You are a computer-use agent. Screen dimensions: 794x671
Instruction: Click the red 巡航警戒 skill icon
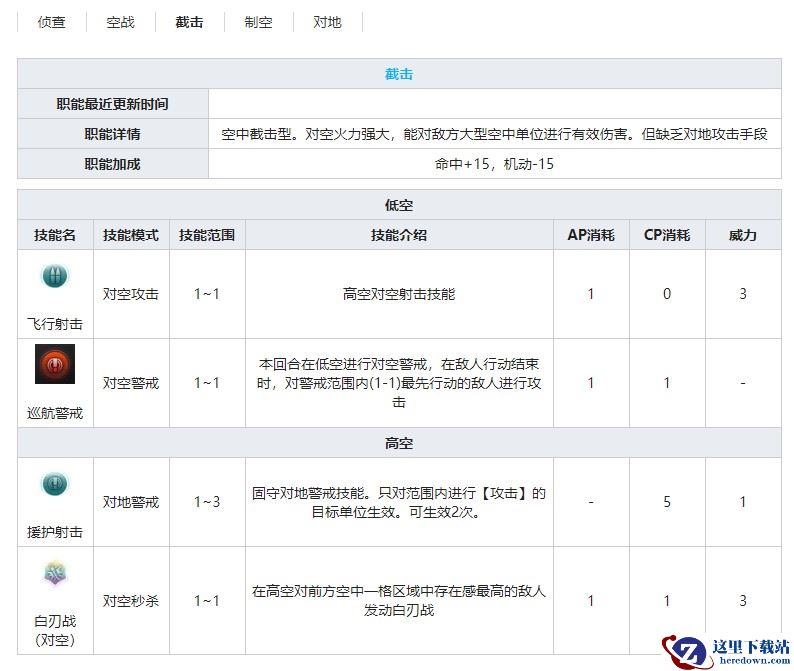[55, 364]
